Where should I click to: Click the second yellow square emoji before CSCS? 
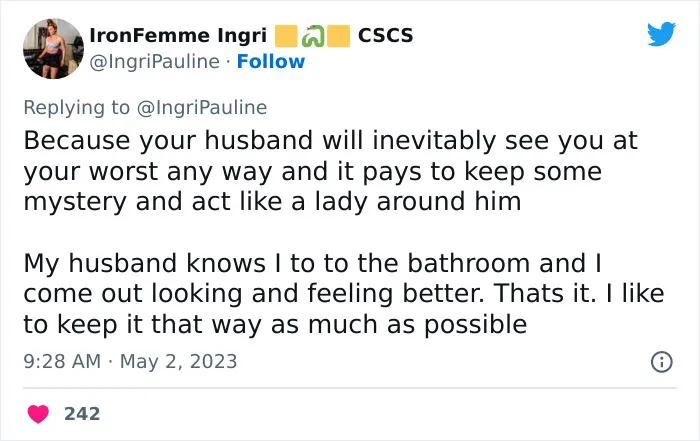pos(338,36)
